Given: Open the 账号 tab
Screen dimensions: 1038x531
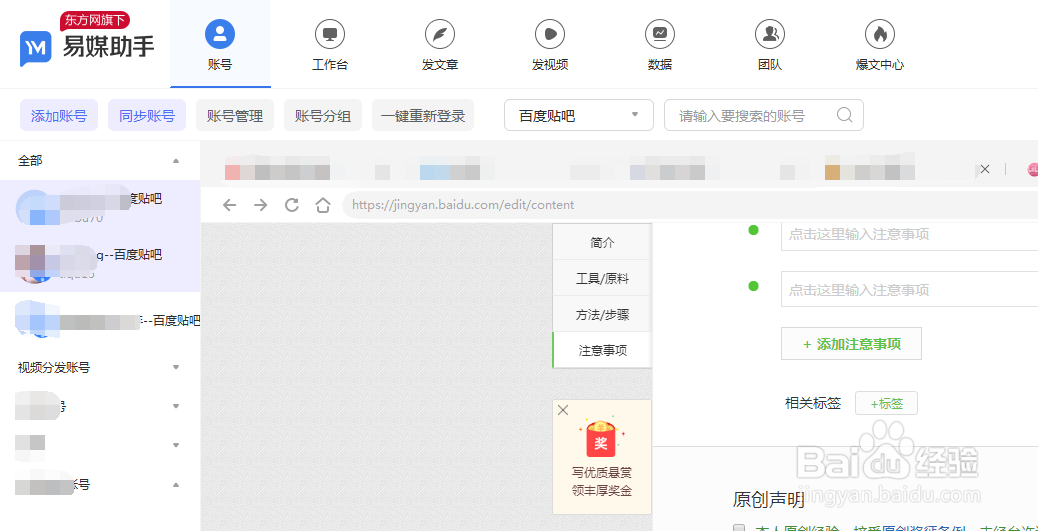Looking at the screenshot, I should pyautogui.click(x=220, y=44).
